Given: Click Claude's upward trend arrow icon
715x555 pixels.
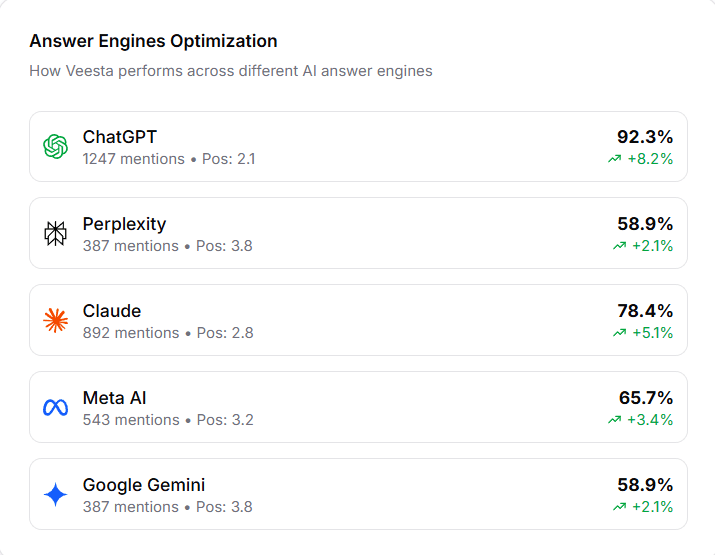Looking at the screenshot, I should click(x=620, y=333).
